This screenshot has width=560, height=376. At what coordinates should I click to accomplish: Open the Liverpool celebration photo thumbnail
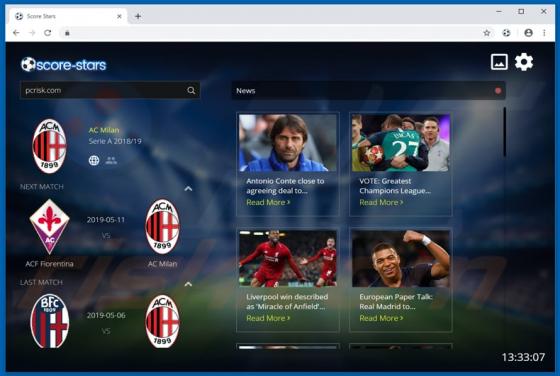tap(288, 259)
